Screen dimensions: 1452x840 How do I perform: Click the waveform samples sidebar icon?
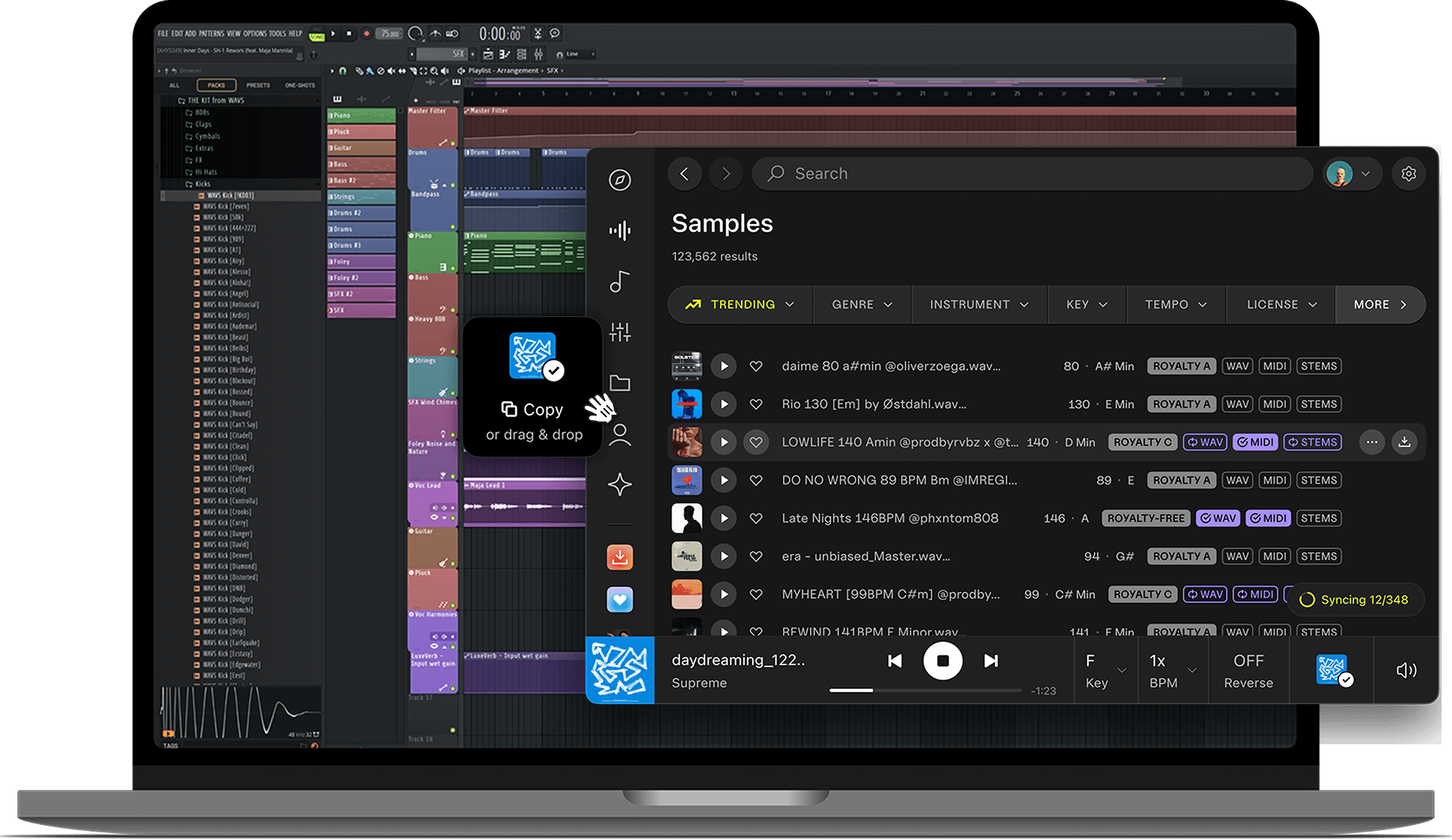click(x=620, y=231)
